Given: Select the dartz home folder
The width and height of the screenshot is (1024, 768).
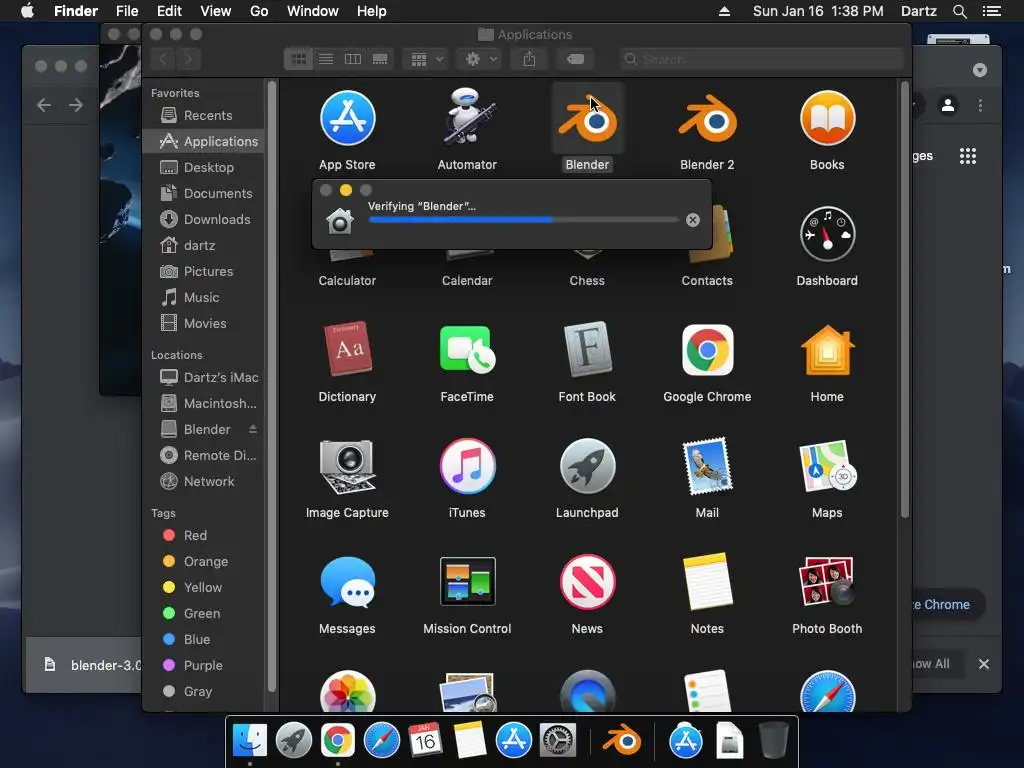Looking at the screenshot, I should pos(202,246).
